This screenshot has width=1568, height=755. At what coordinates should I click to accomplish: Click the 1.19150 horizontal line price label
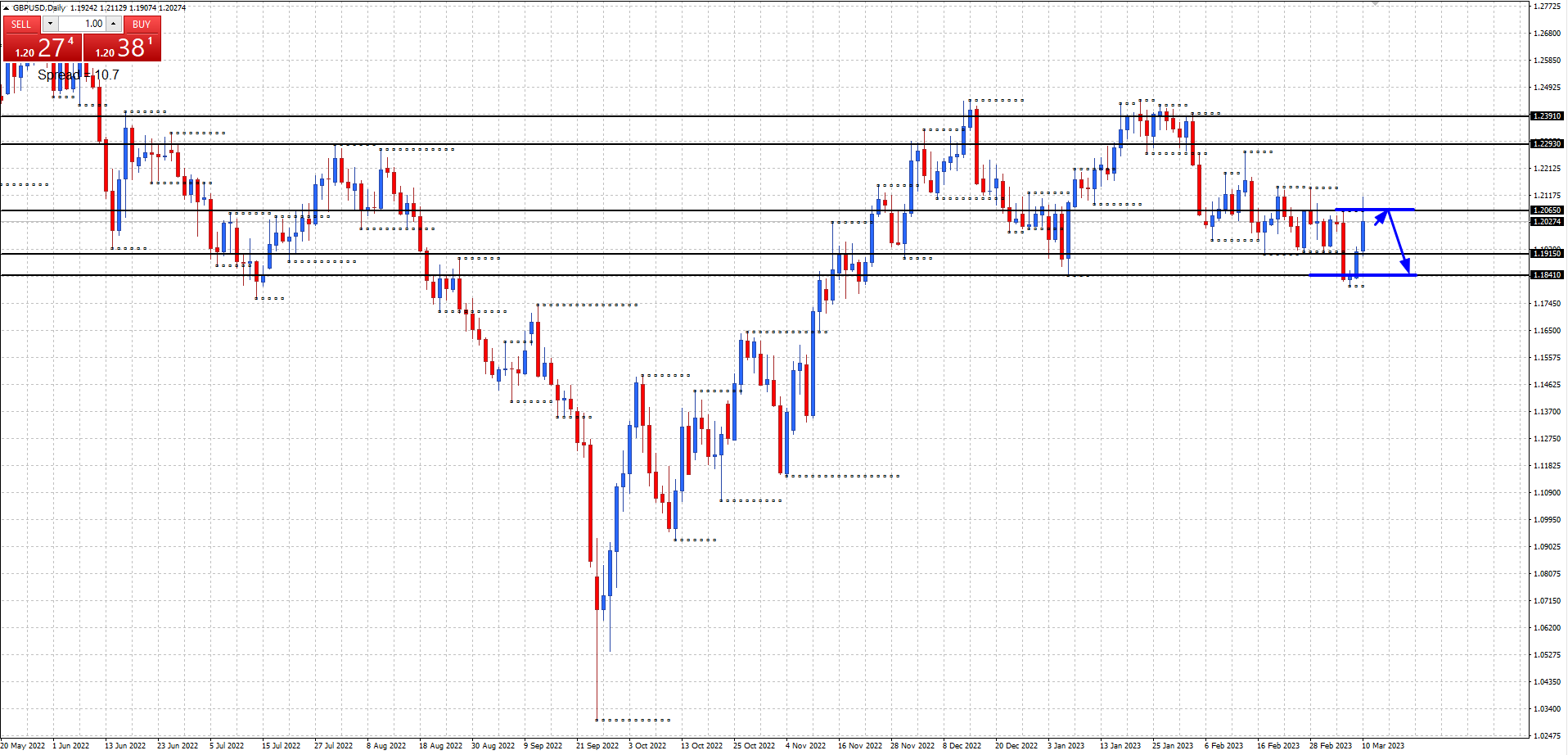point(1547,254)
